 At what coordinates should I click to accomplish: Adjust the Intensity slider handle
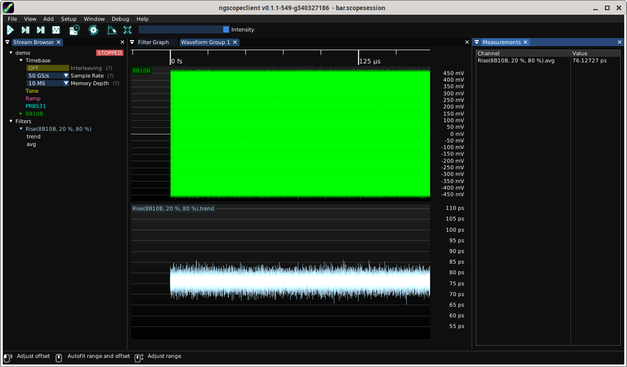[226, 29]
